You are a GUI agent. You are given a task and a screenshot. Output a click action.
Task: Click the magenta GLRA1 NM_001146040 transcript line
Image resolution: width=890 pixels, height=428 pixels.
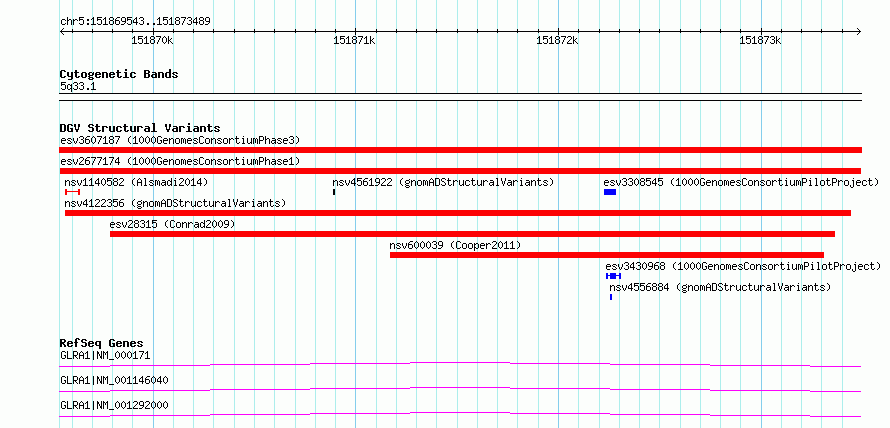click(x=460, y=389)
